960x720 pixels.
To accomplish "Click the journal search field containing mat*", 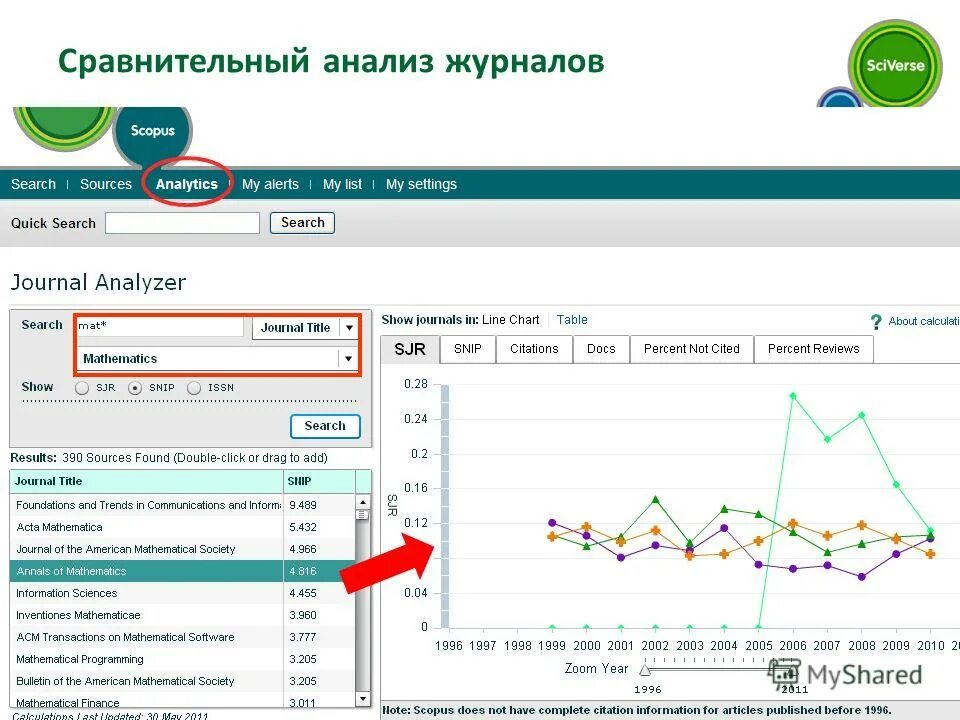I will 160,326.
